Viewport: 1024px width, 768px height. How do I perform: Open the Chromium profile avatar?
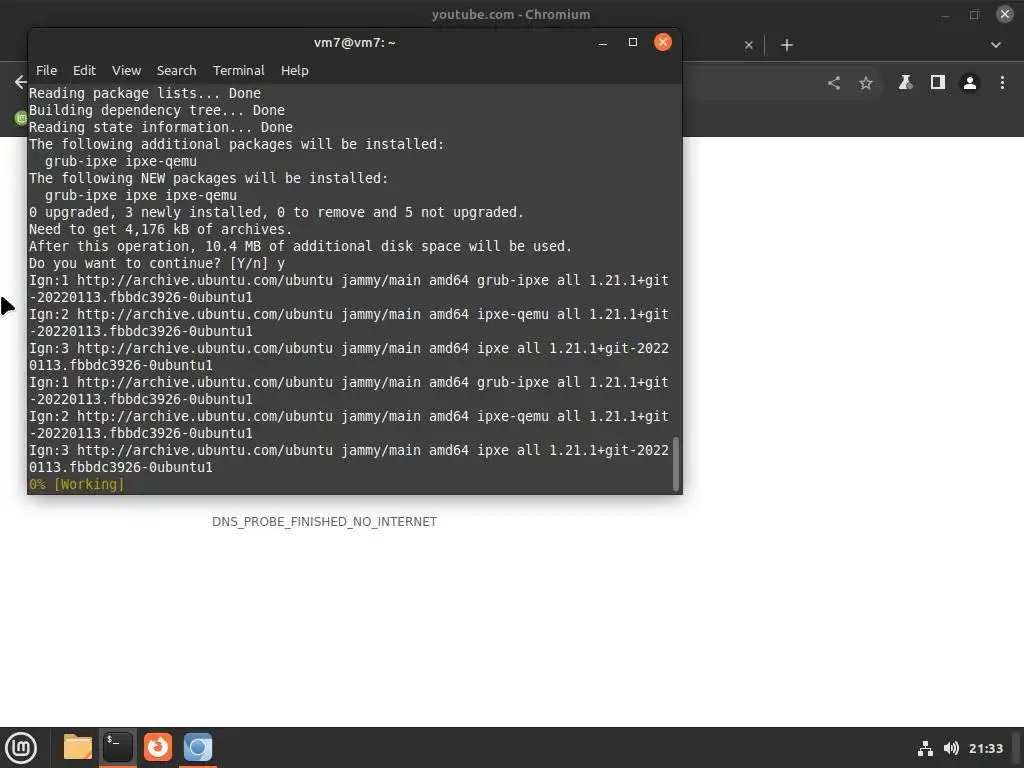click(x=970, y=83)
